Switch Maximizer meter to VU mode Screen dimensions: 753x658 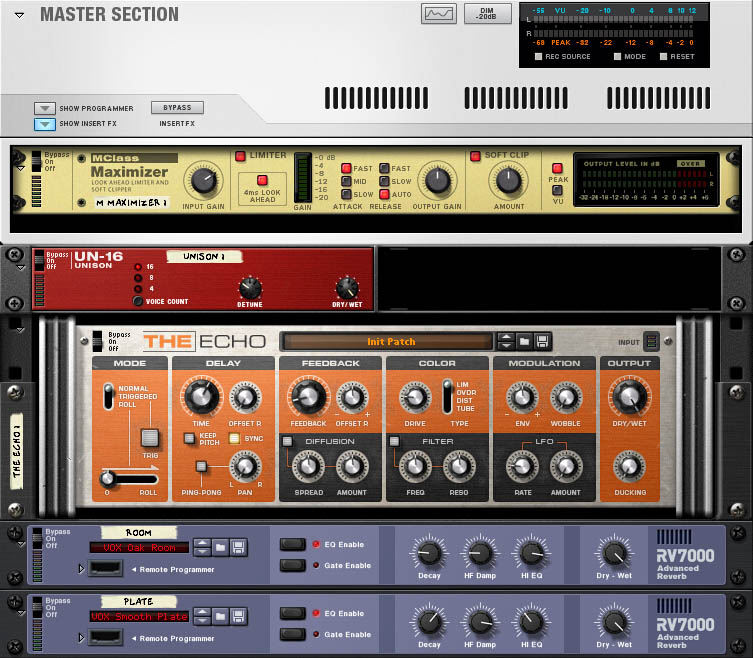pos(557,190)
